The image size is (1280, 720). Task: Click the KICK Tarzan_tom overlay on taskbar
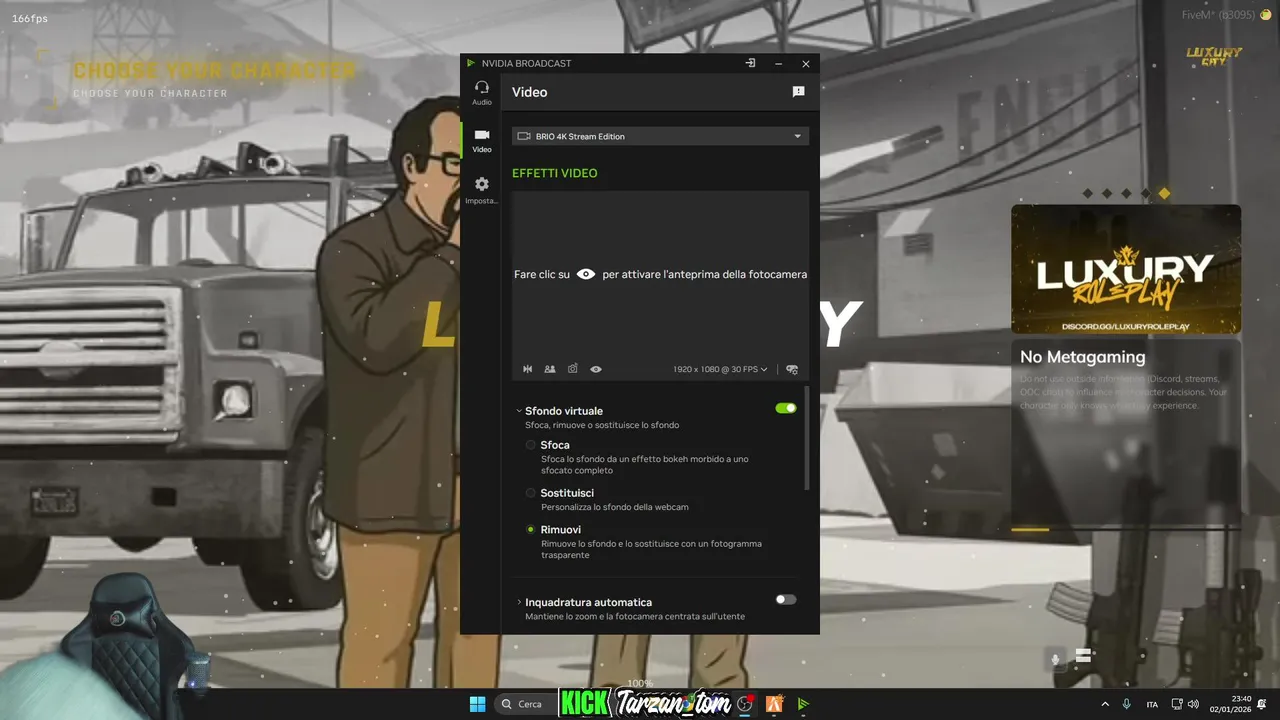click(646, 703)
